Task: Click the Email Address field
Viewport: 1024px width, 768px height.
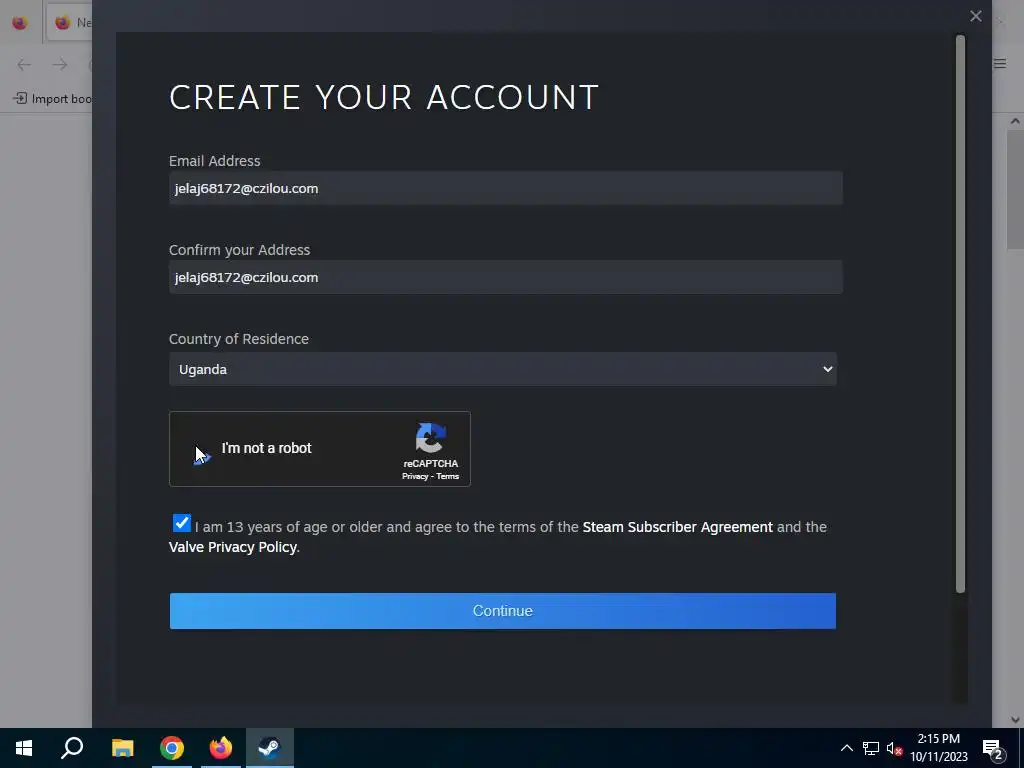Action: 505,188
